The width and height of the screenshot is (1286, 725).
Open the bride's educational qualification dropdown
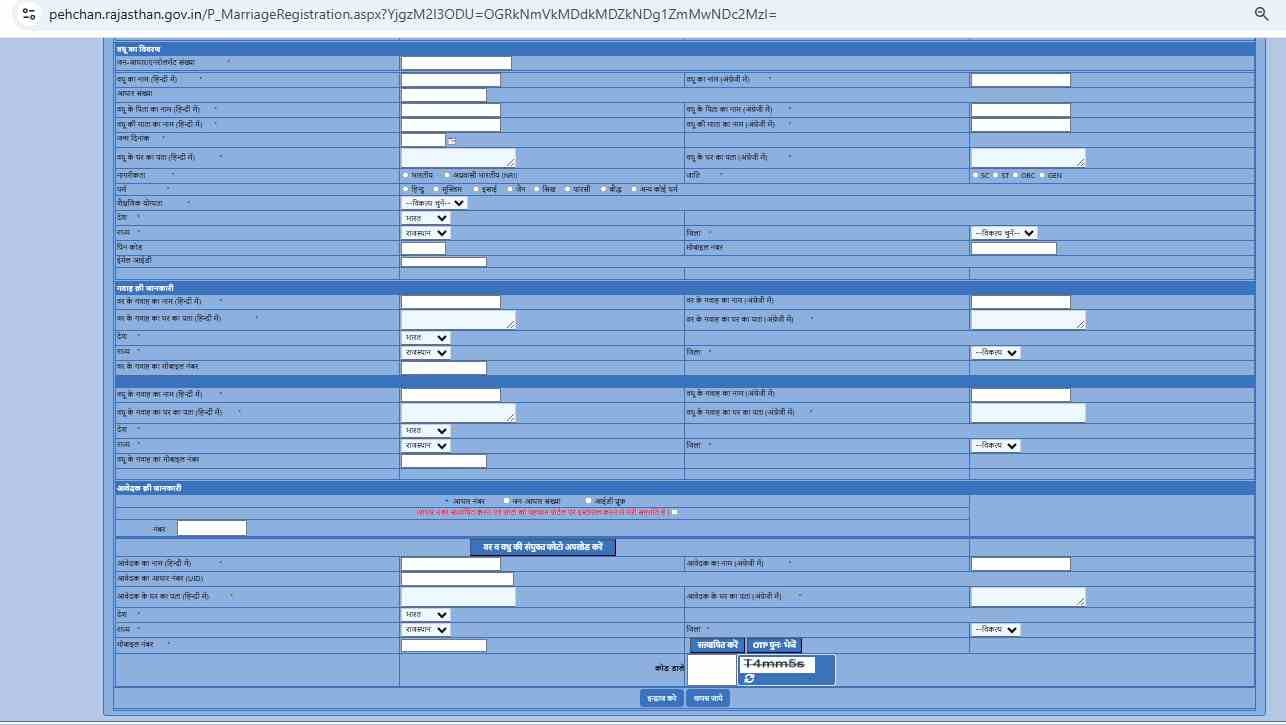click(x=434, y=203)
